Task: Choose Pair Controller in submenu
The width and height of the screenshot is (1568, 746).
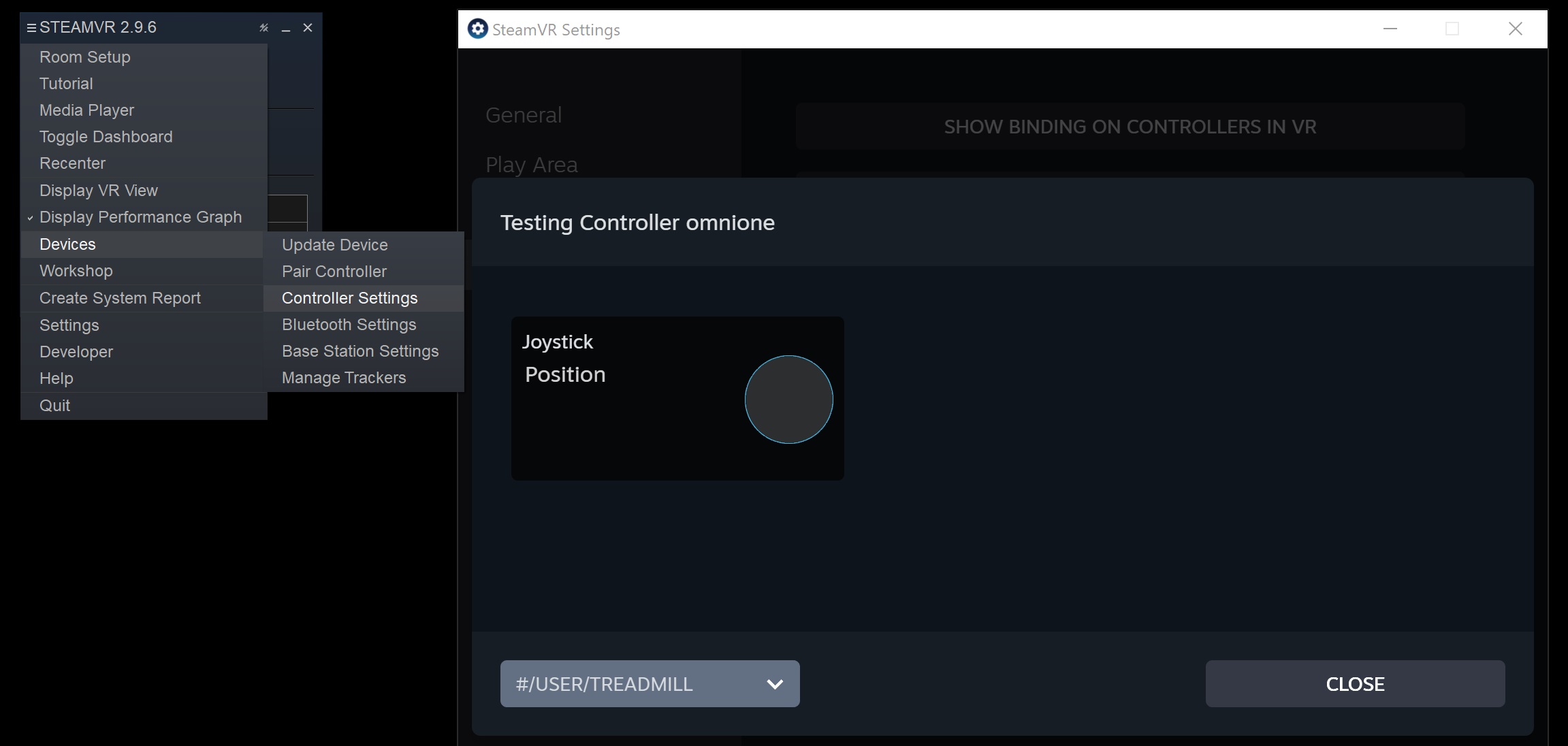Action: 364,272
